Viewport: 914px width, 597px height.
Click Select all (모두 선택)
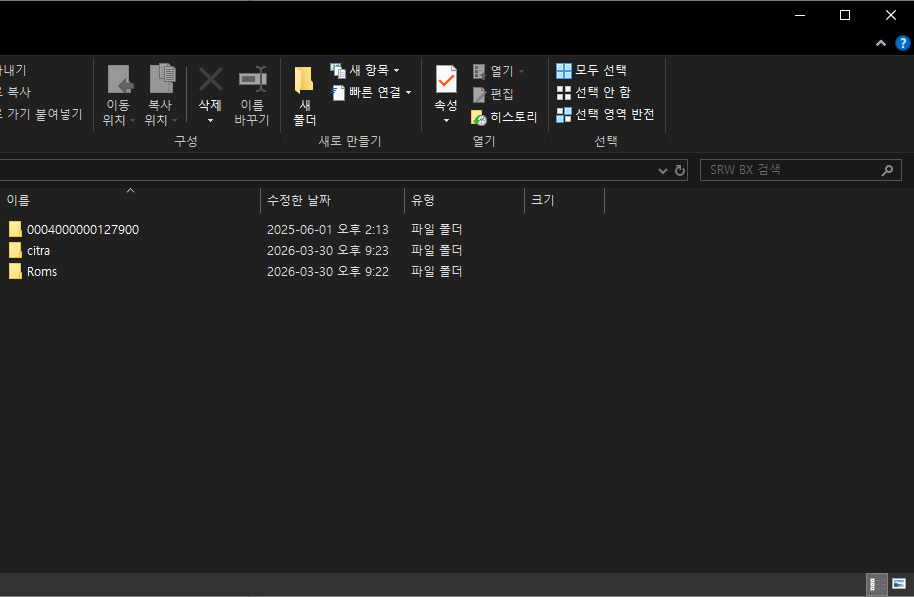[x=592, y=70]
